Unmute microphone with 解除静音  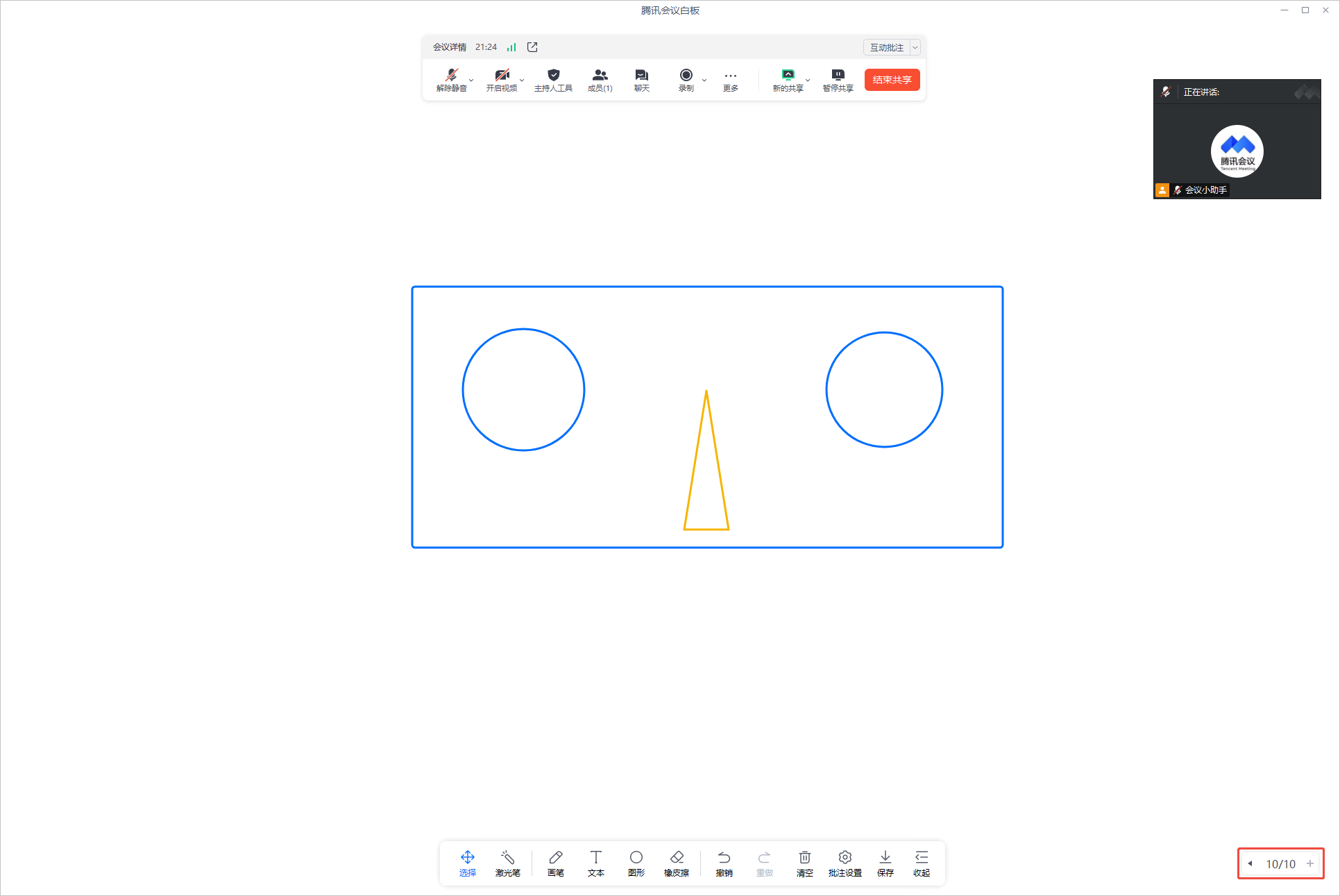[451, 80]
